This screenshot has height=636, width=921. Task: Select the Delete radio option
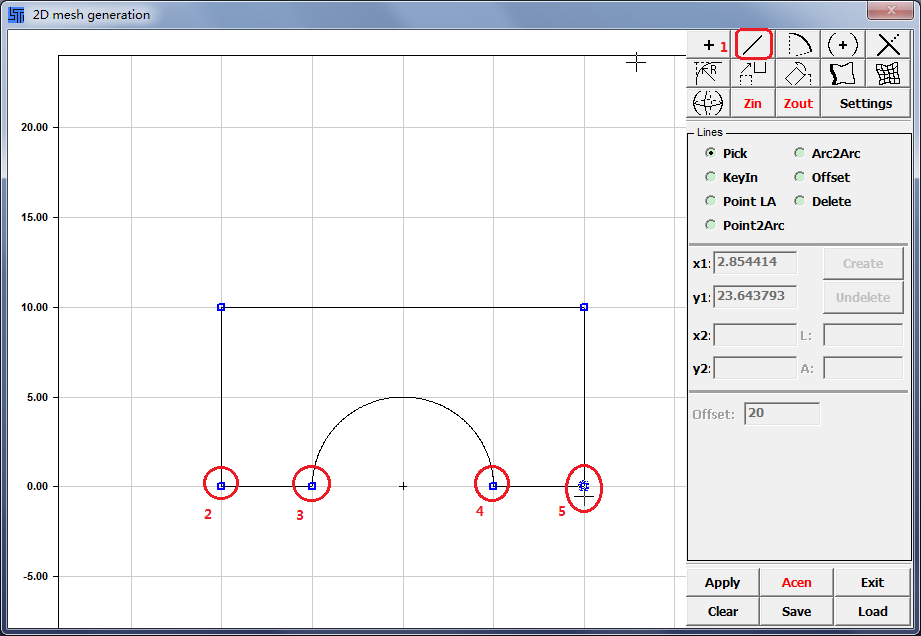(800, 201)
